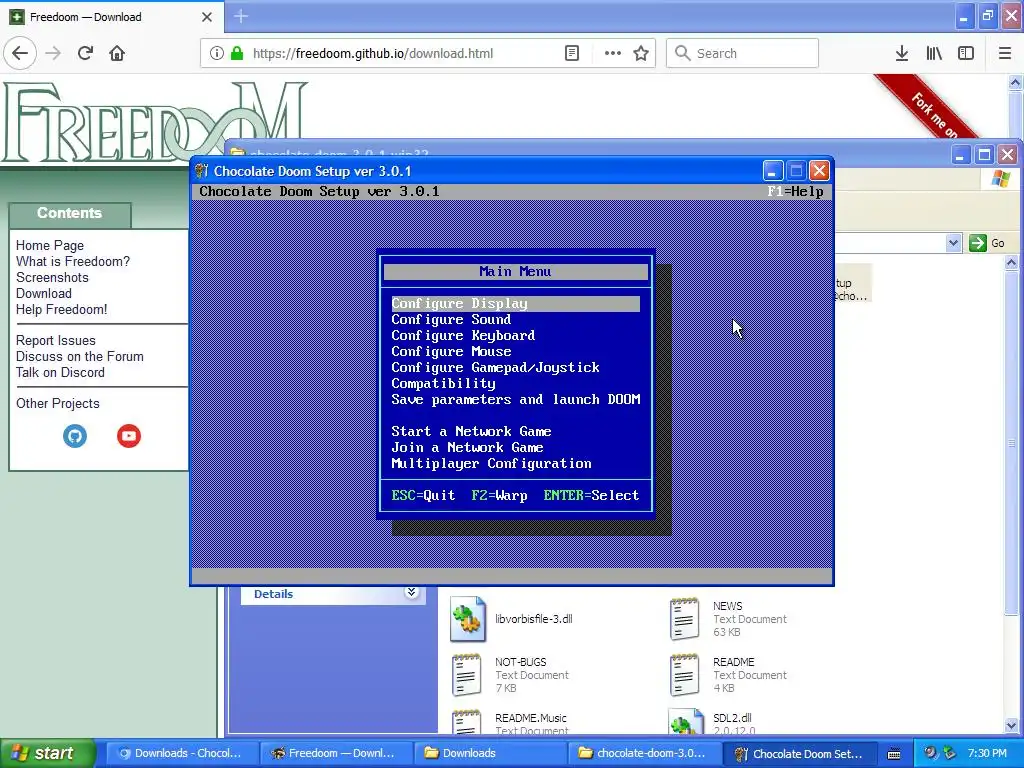Click the Firefox address bar URL
1024x768 pixels.
(x=373, y=54)
